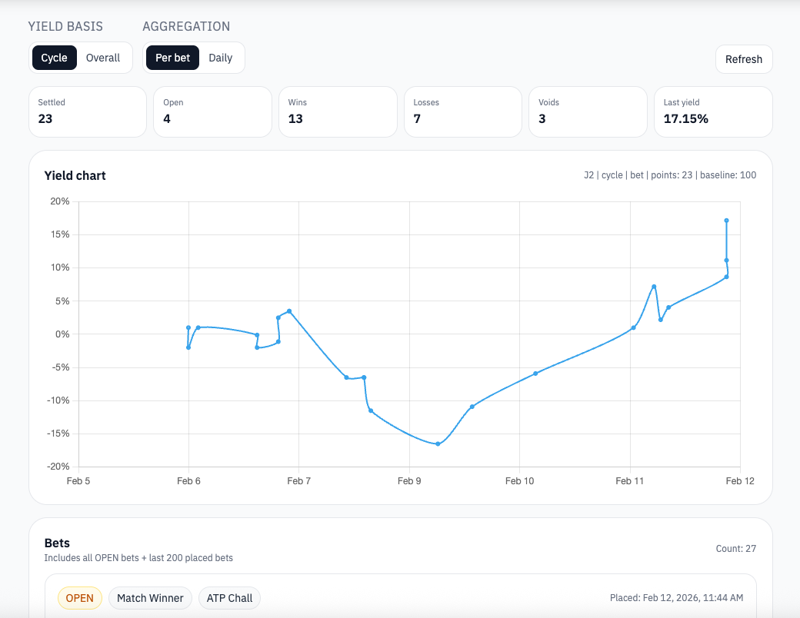Open the Settled stat card showing 23
800x618 pixels.
88,111
